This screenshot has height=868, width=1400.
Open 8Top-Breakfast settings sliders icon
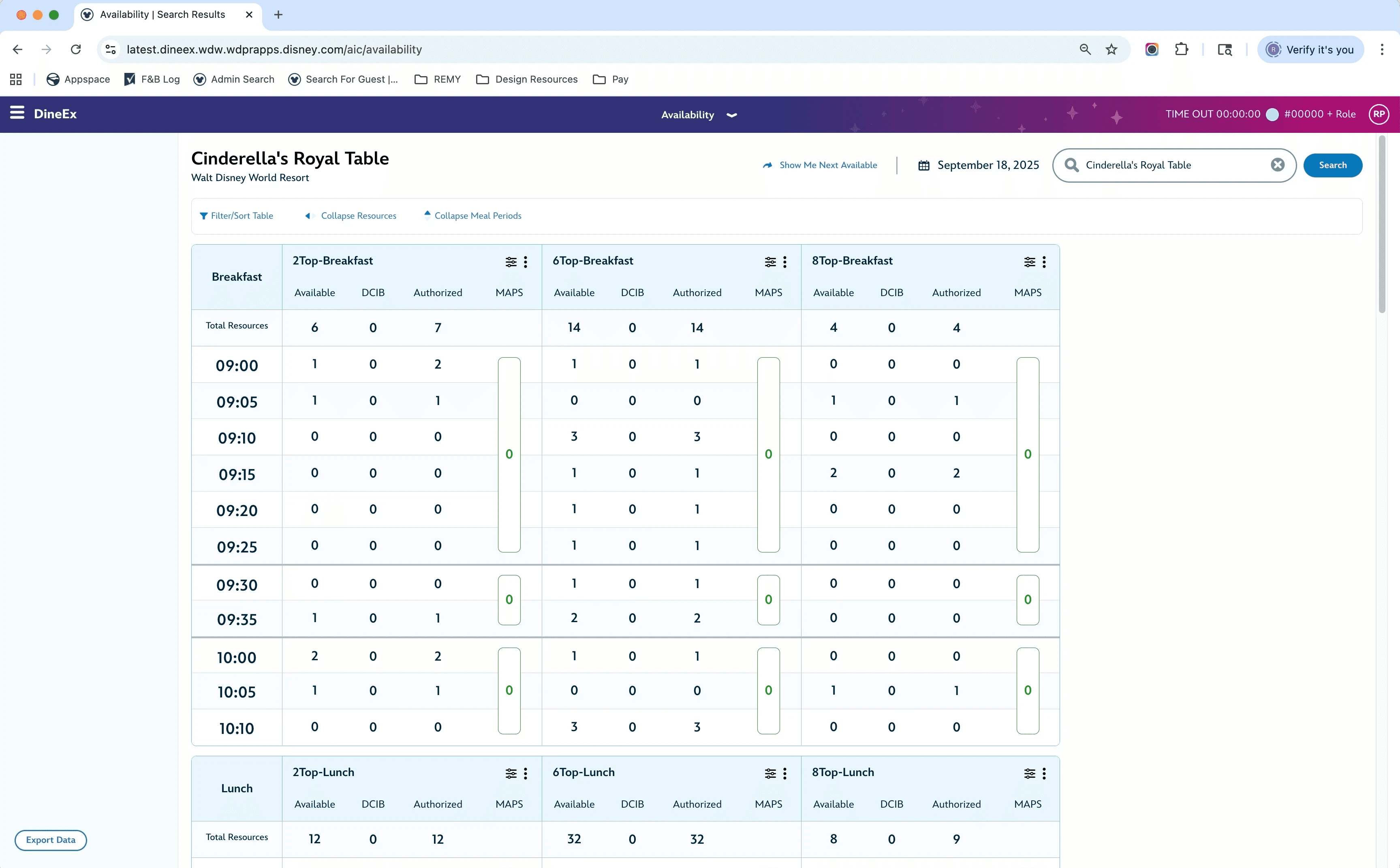[1030, 262]
